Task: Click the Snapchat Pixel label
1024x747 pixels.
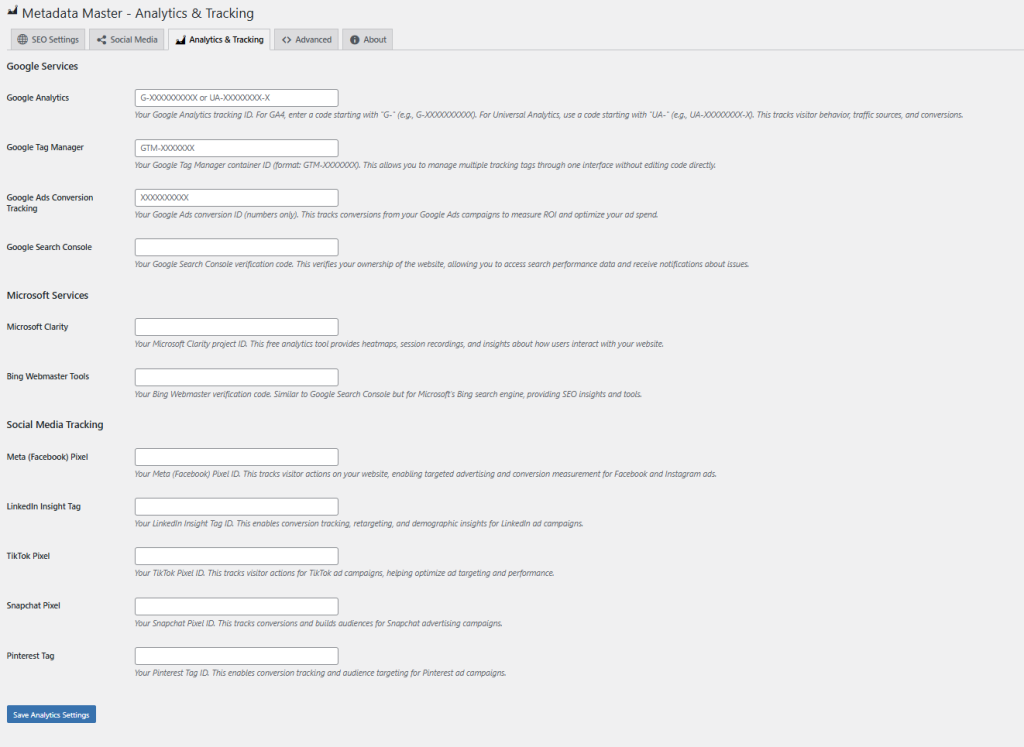Action: [33, 605]
